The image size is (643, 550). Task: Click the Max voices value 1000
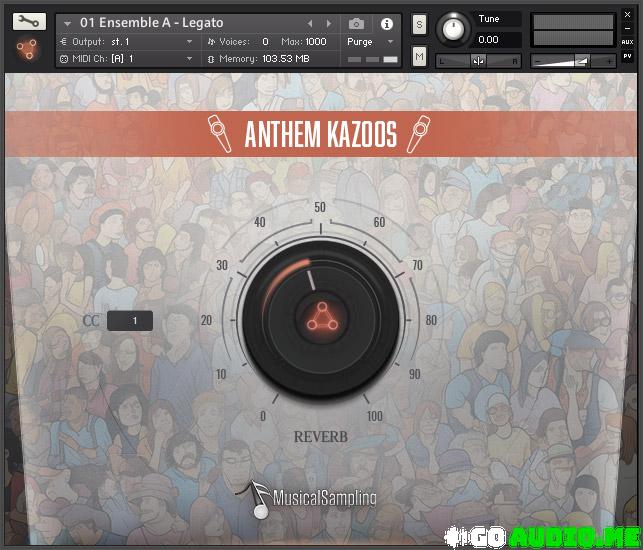[315, 42]
